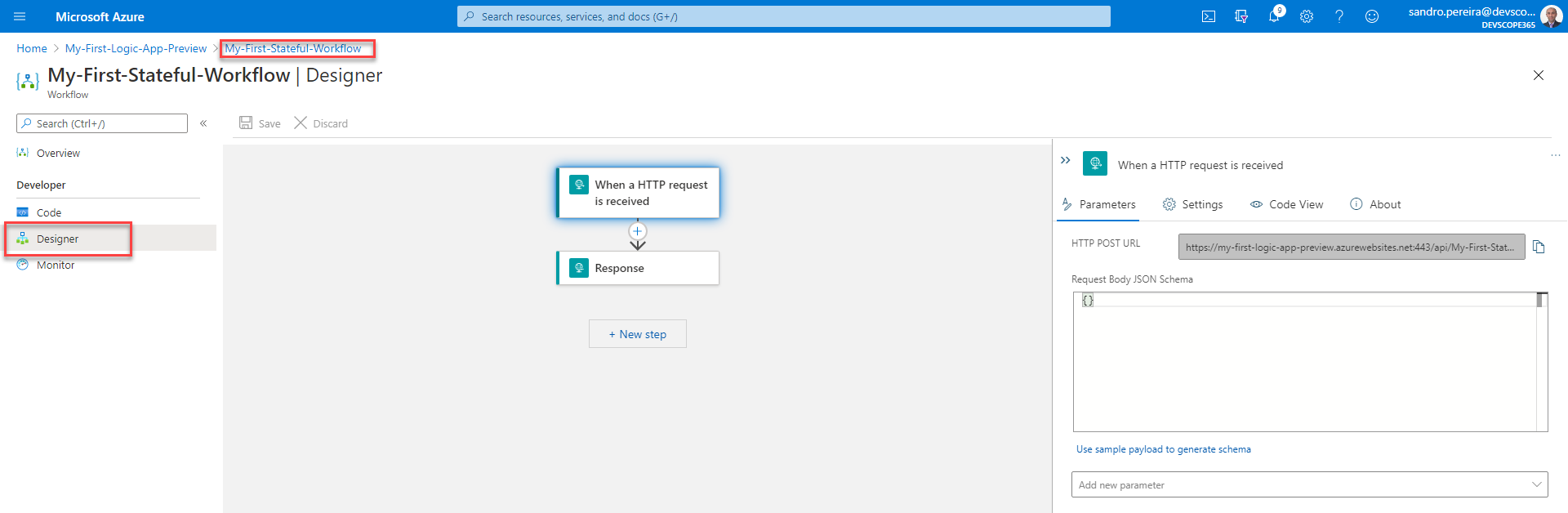Image resolution: width=1568 pixels, height=513 pixels.
Task: Open the directory and subscription filter icon
Action: coord(1241,16)
